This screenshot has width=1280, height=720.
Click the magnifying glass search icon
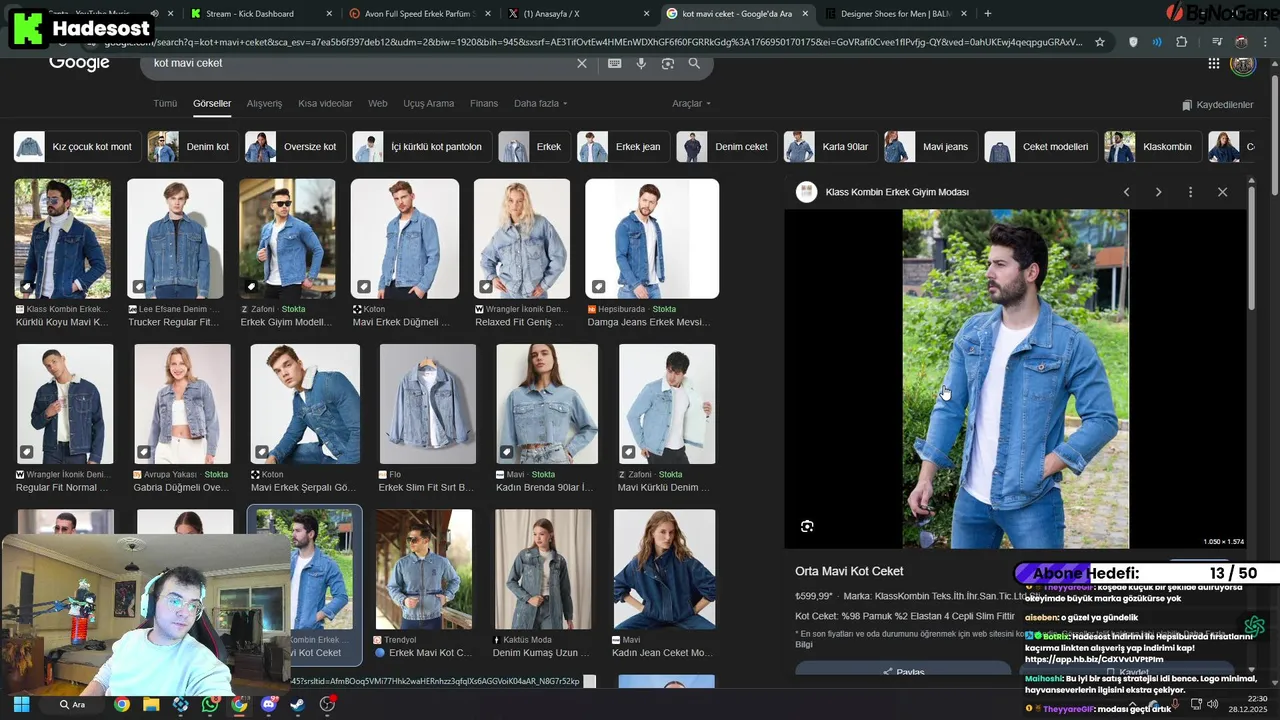[694, 63]
